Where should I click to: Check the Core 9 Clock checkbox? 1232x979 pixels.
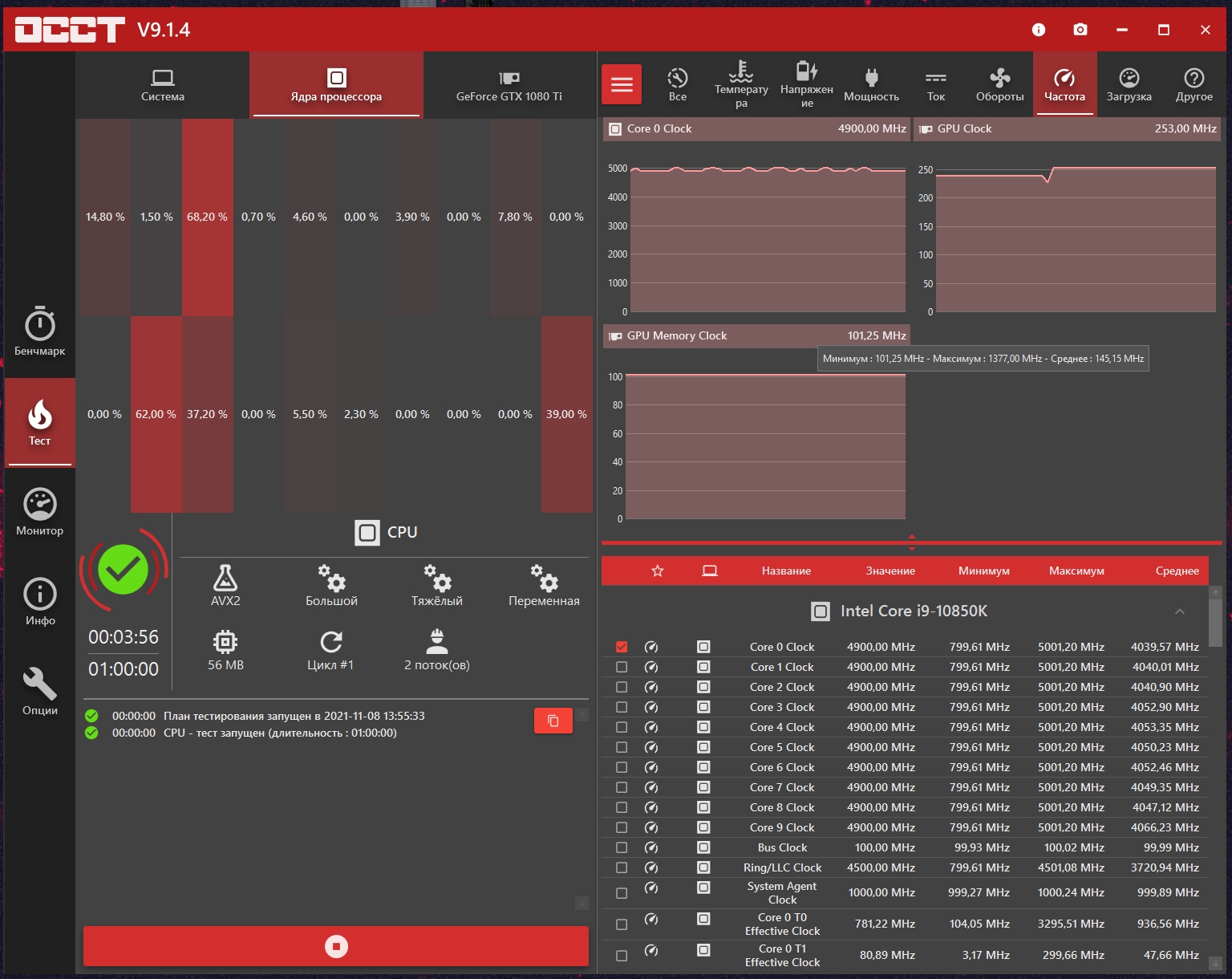622,827
